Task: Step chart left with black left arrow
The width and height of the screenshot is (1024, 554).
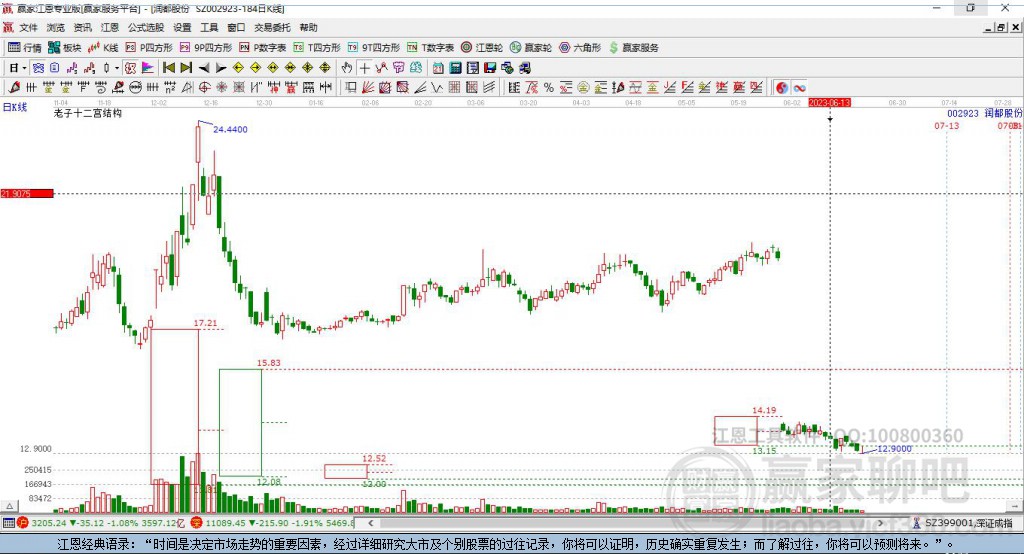Action: point(204,68)
